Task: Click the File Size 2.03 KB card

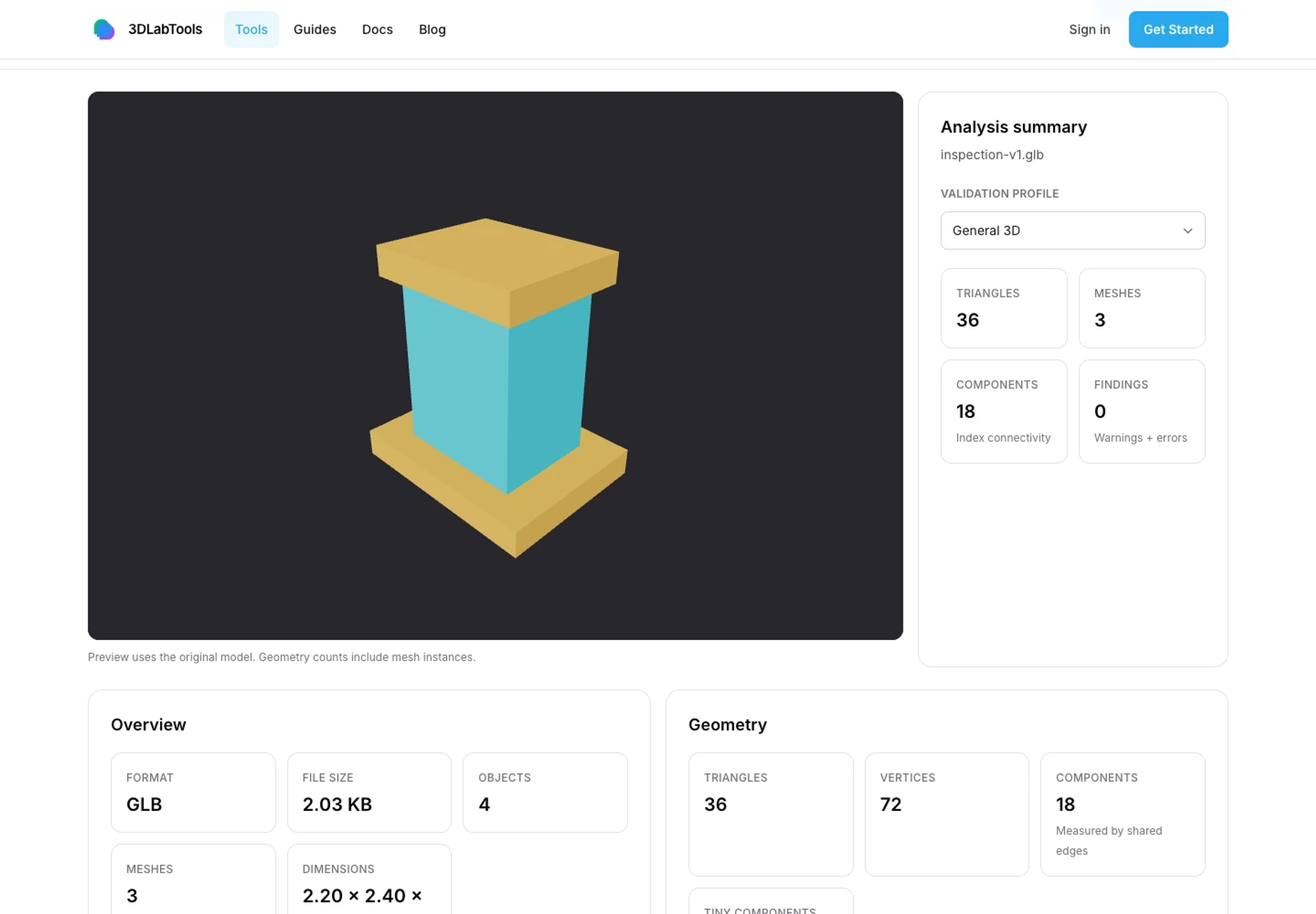Action: coord(369,793)
